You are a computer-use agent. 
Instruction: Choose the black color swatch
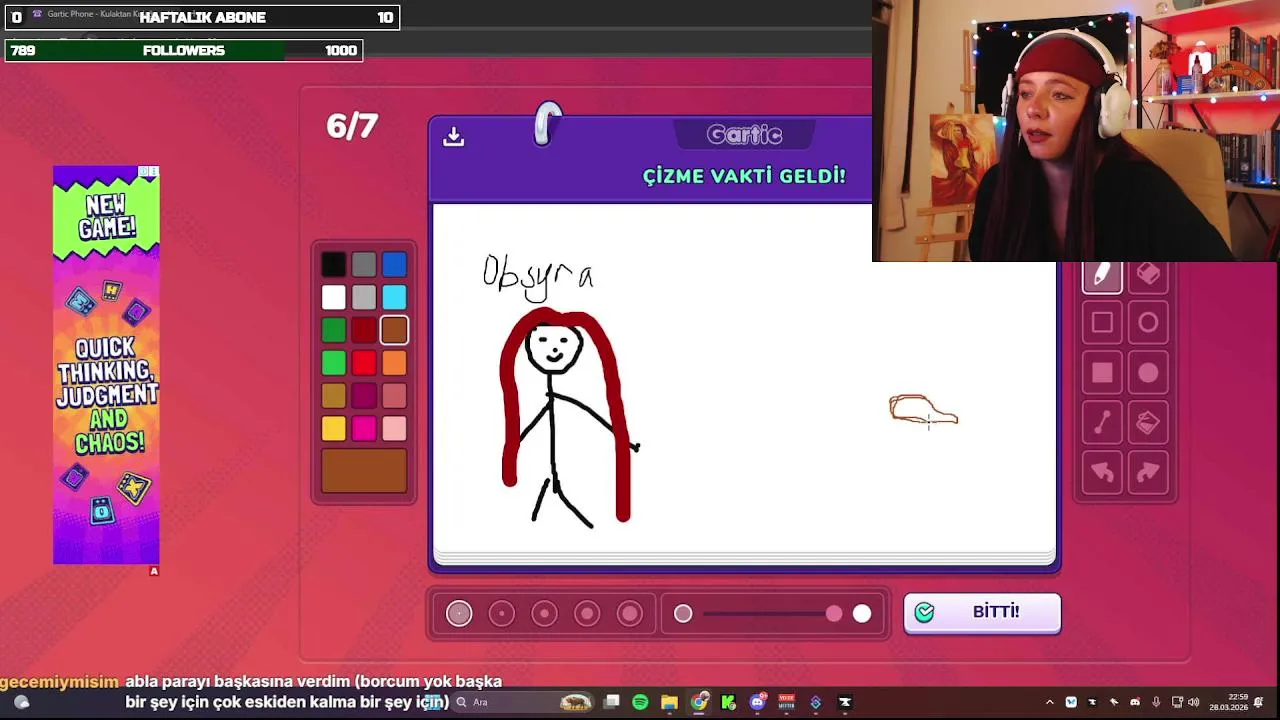pyautogui.click(x=334, y=264)
